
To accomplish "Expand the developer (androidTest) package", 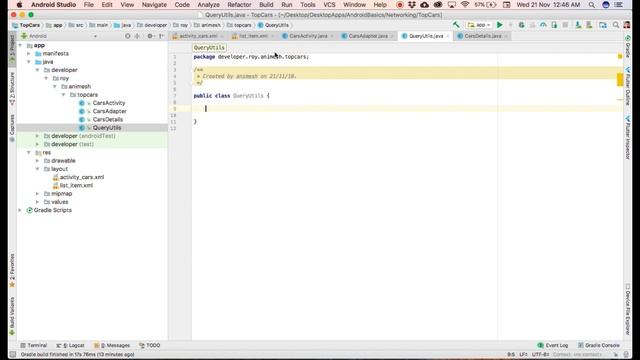I will [38, 136].
